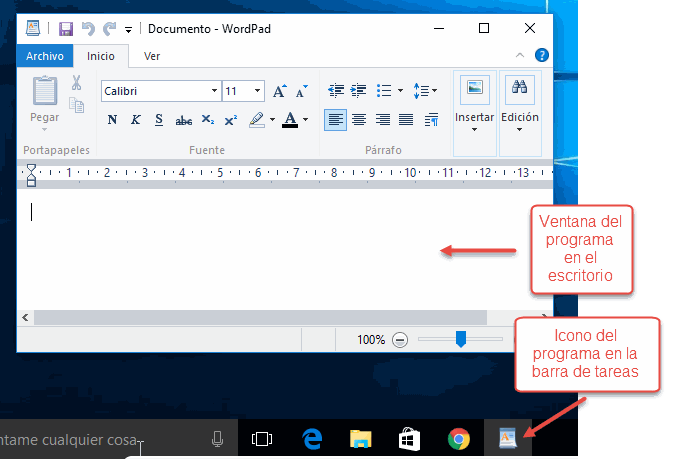
Task: Toggle bold N formatting
Action: point(112,120)
